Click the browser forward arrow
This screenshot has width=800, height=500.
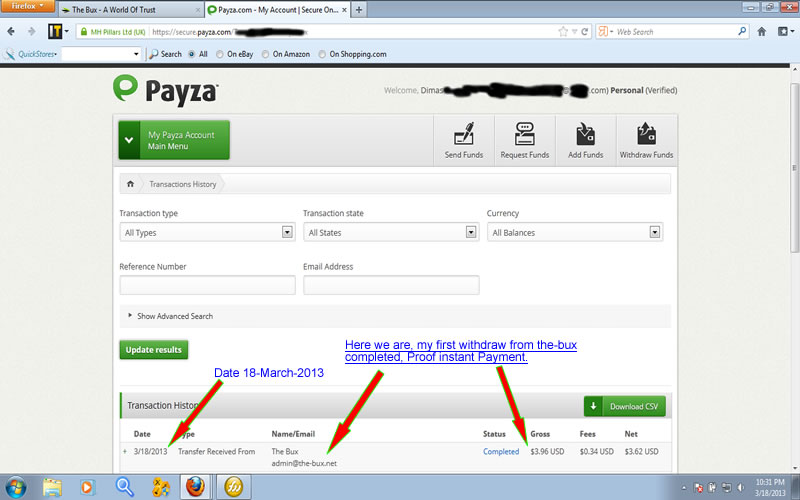point(32,32)
